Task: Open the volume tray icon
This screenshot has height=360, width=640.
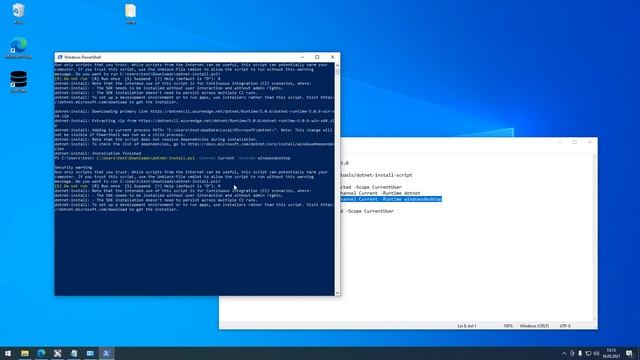Action: pos(596,353)
